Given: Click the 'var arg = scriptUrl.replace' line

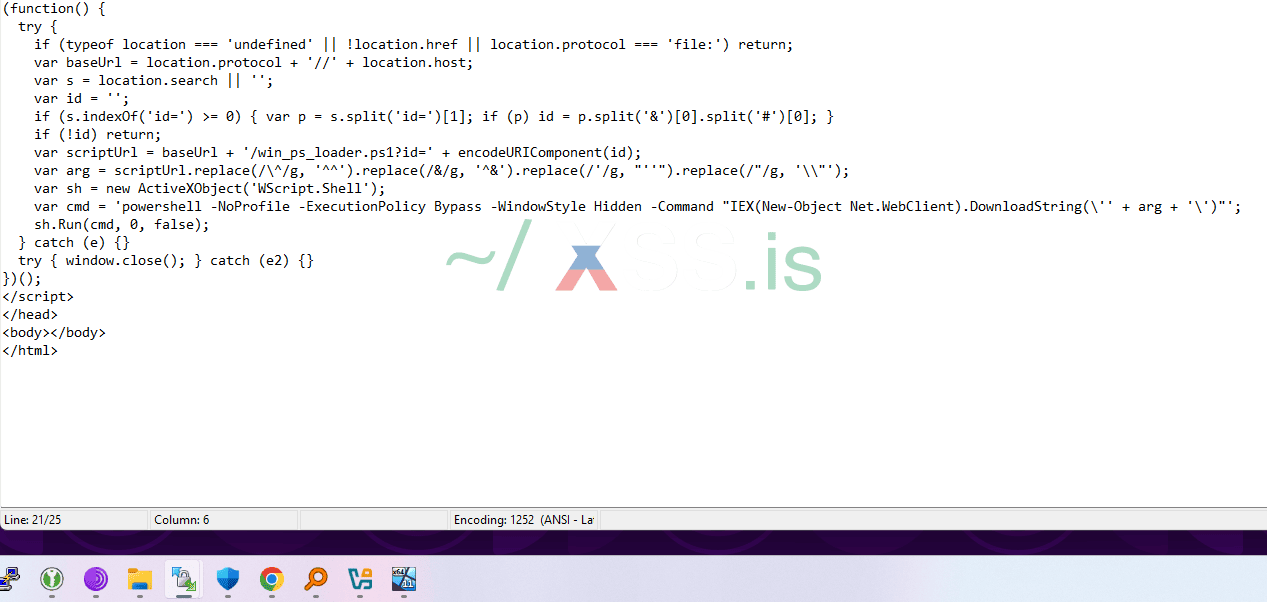Looking at the screenshot, I should click(441, 170).
